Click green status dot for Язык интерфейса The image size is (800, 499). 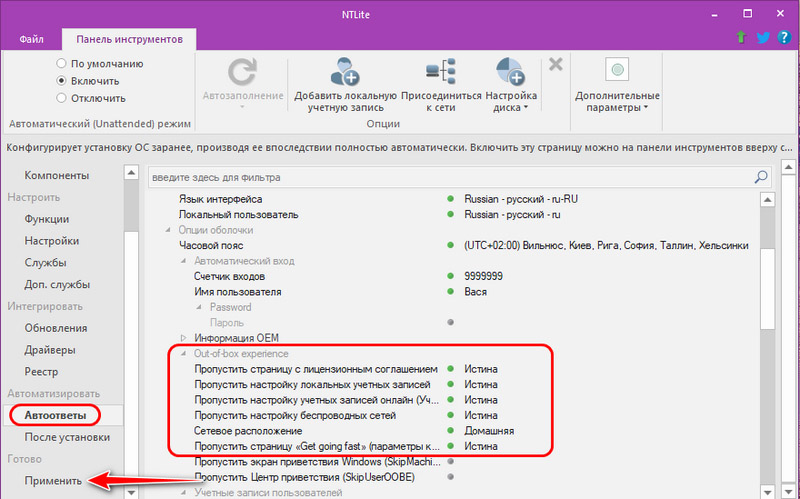point(451,199)
